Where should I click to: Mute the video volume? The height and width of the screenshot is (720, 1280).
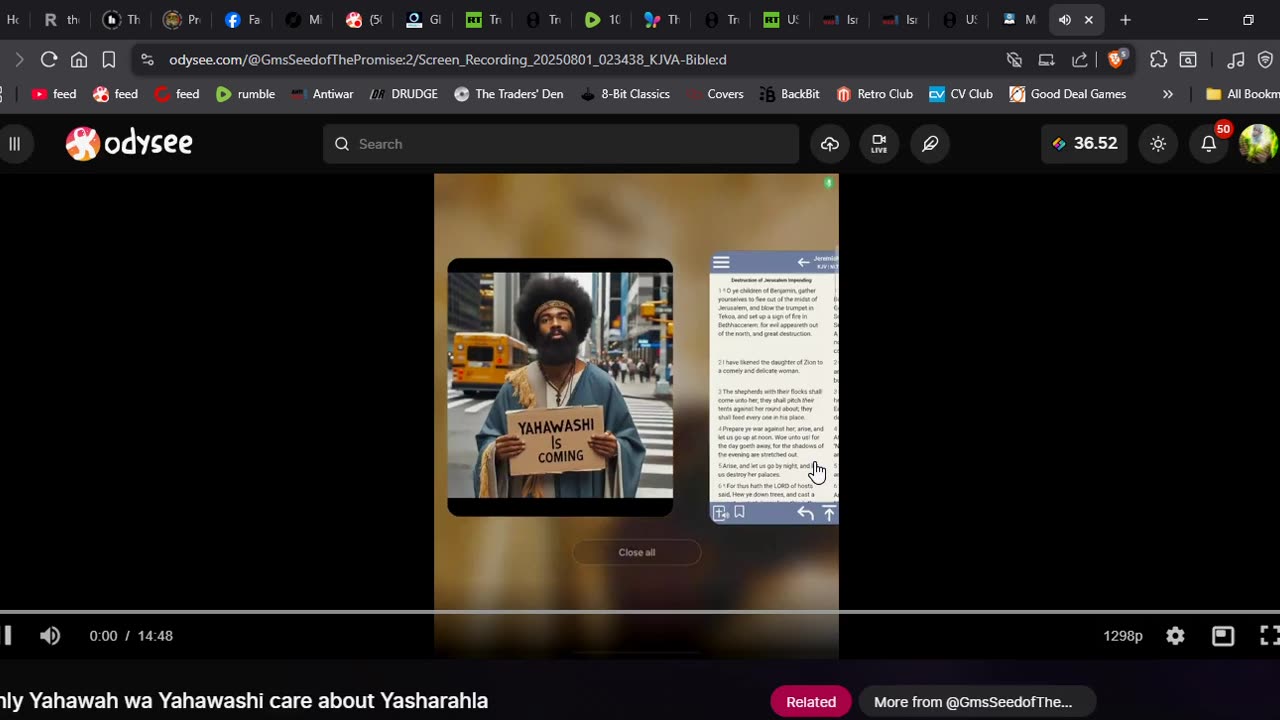click(50, 636)
